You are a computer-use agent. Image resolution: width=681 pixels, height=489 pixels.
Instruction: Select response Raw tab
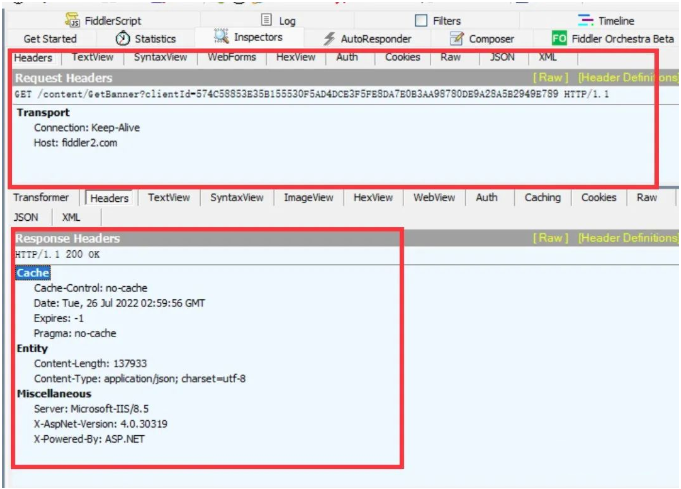coord(647,198)
